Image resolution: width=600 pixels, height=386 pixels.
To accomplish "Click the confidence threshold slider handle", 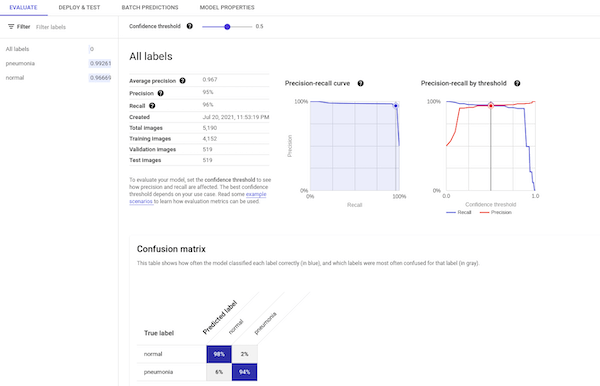I will (227, 27).
